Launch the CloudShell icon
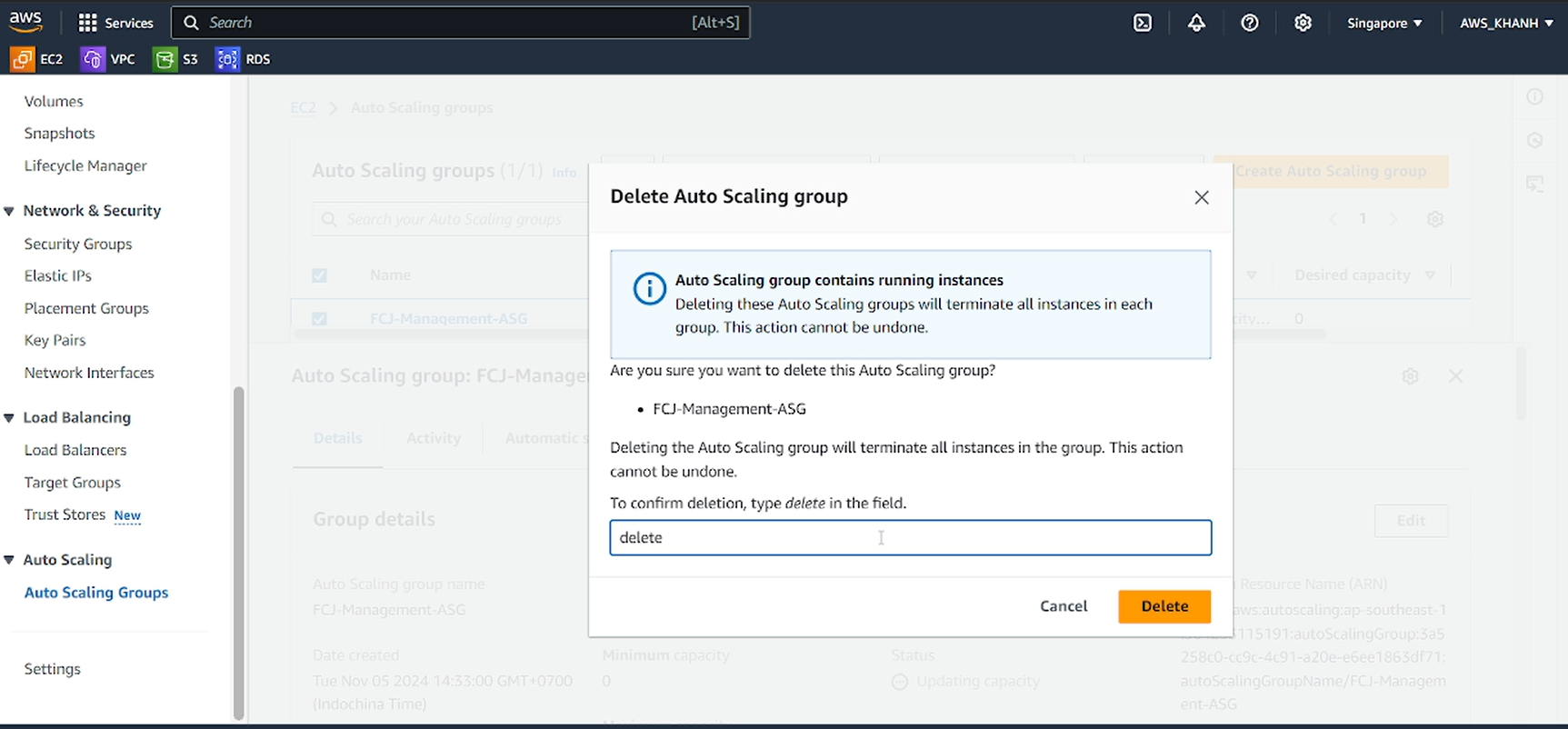Image resolution: width=1568 pixels, height=729 pixels. click(x=1143, y=23)
